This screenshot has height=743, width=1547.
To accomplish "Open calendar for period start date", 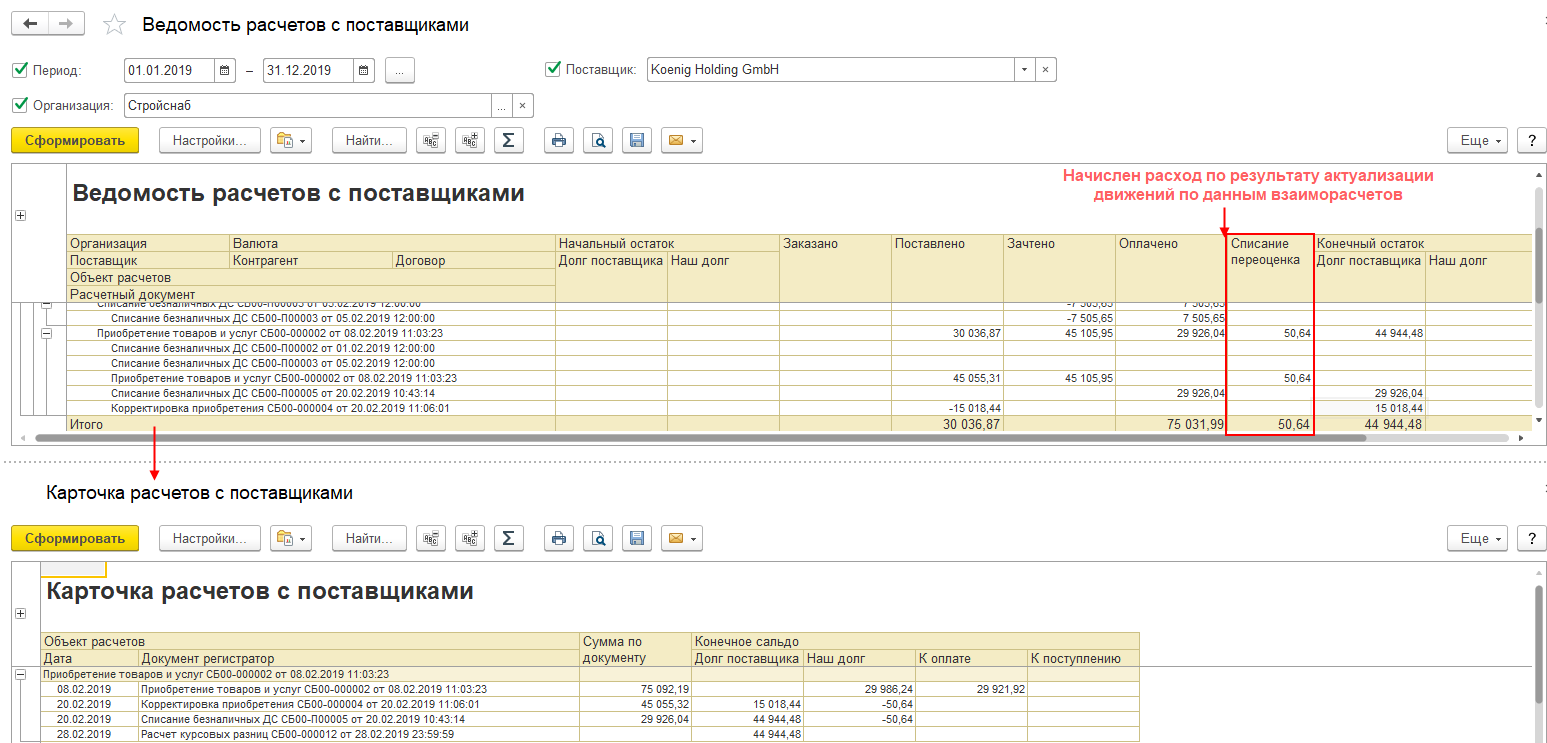I will 225,71.
